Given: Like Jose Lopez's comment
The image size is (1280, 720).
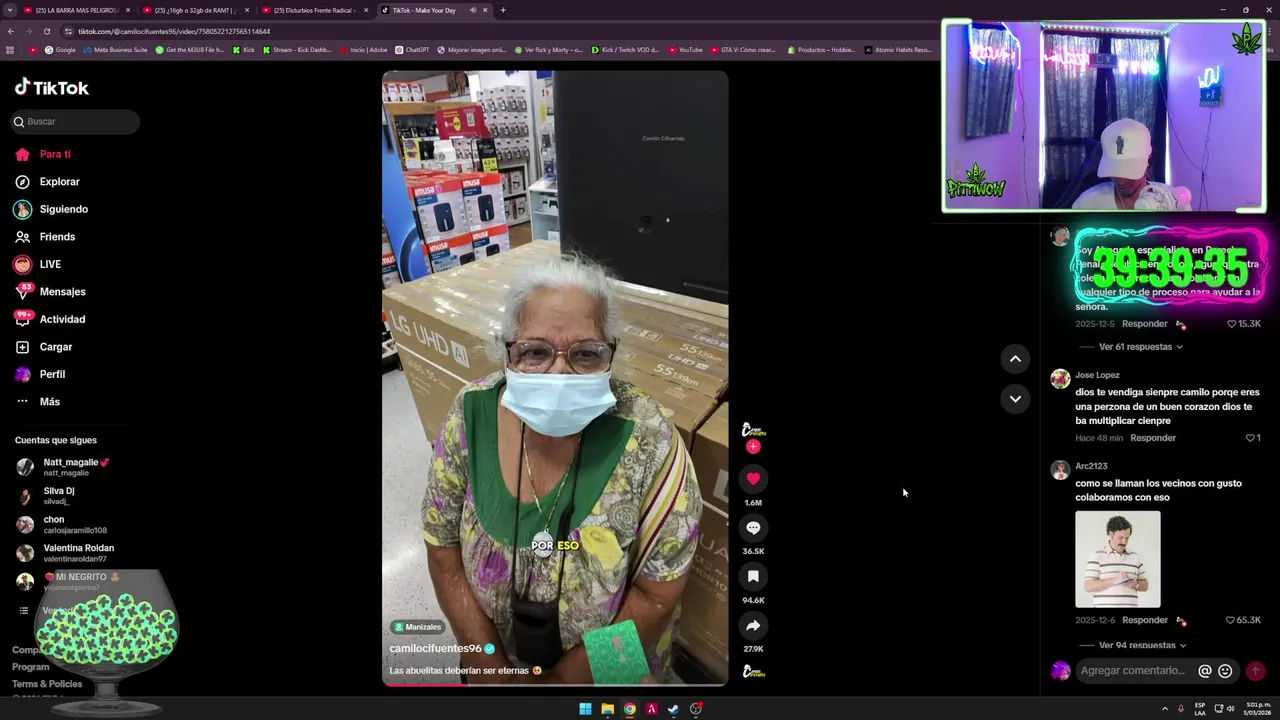Looking at the screenshot, I should pos(1253,438).
